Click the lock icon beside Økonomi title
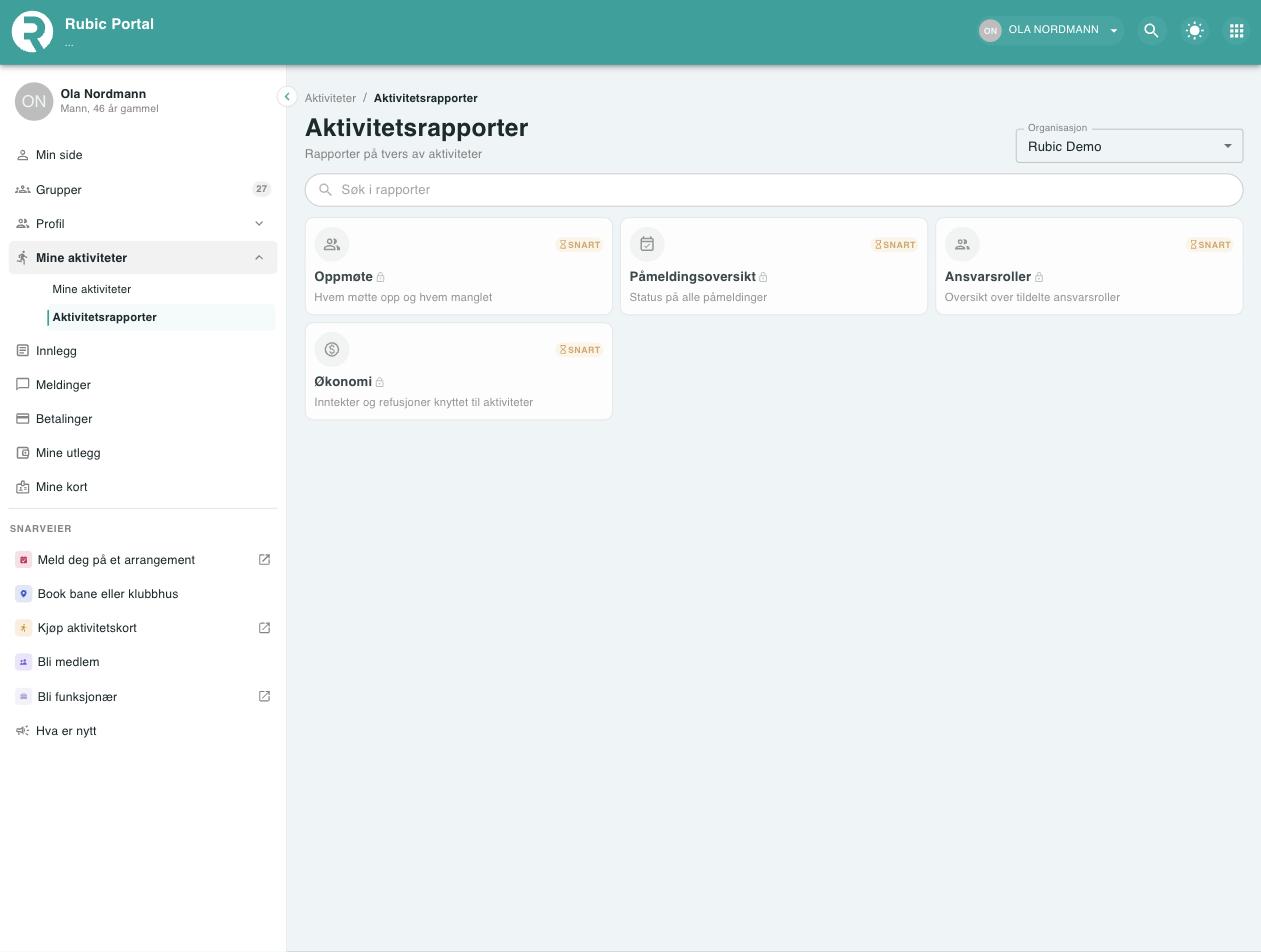The height and width of the screenshot is (952, 1261). (380, 382)
